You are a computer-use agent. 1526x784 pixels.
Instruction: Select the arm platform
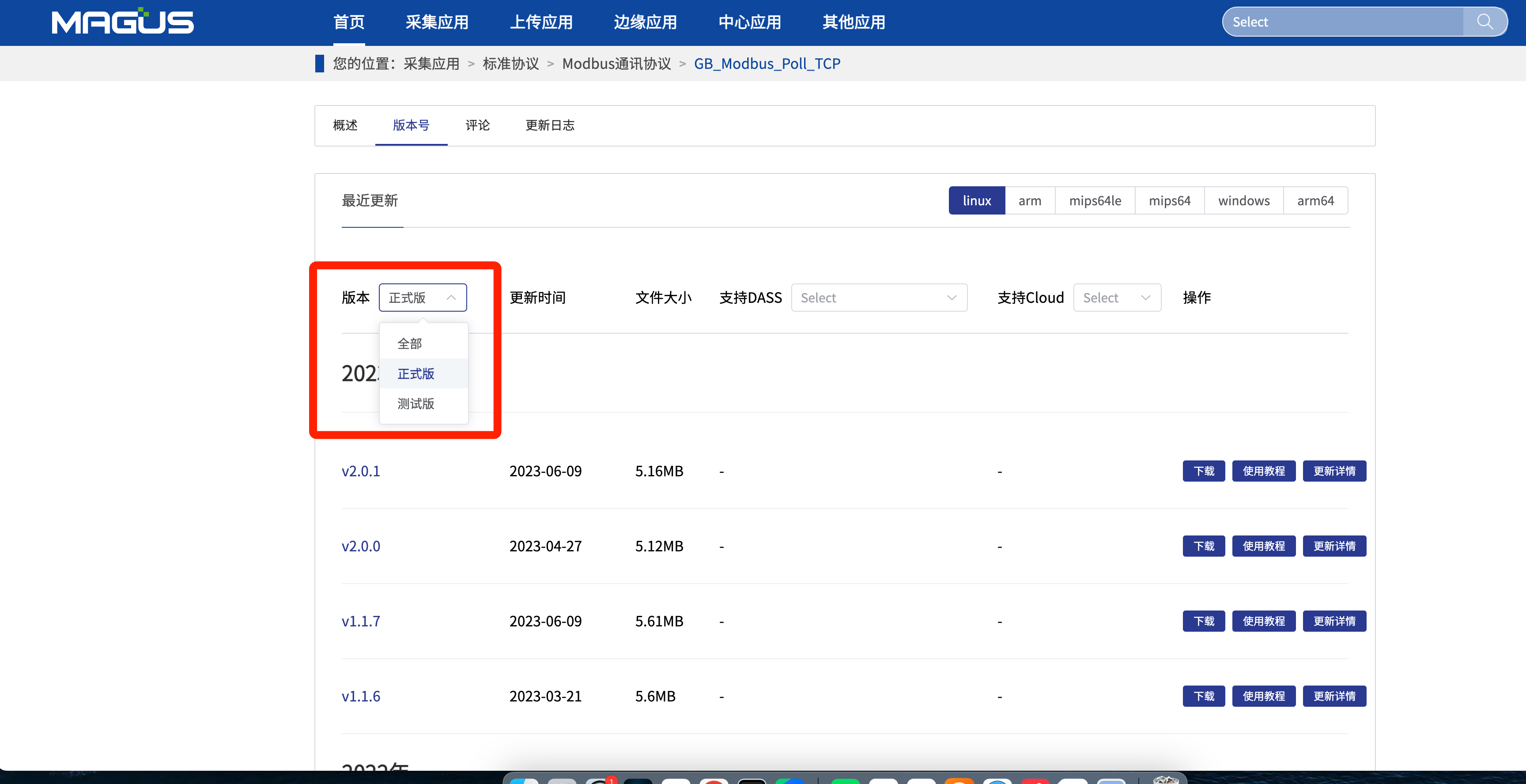point(1030,201)
